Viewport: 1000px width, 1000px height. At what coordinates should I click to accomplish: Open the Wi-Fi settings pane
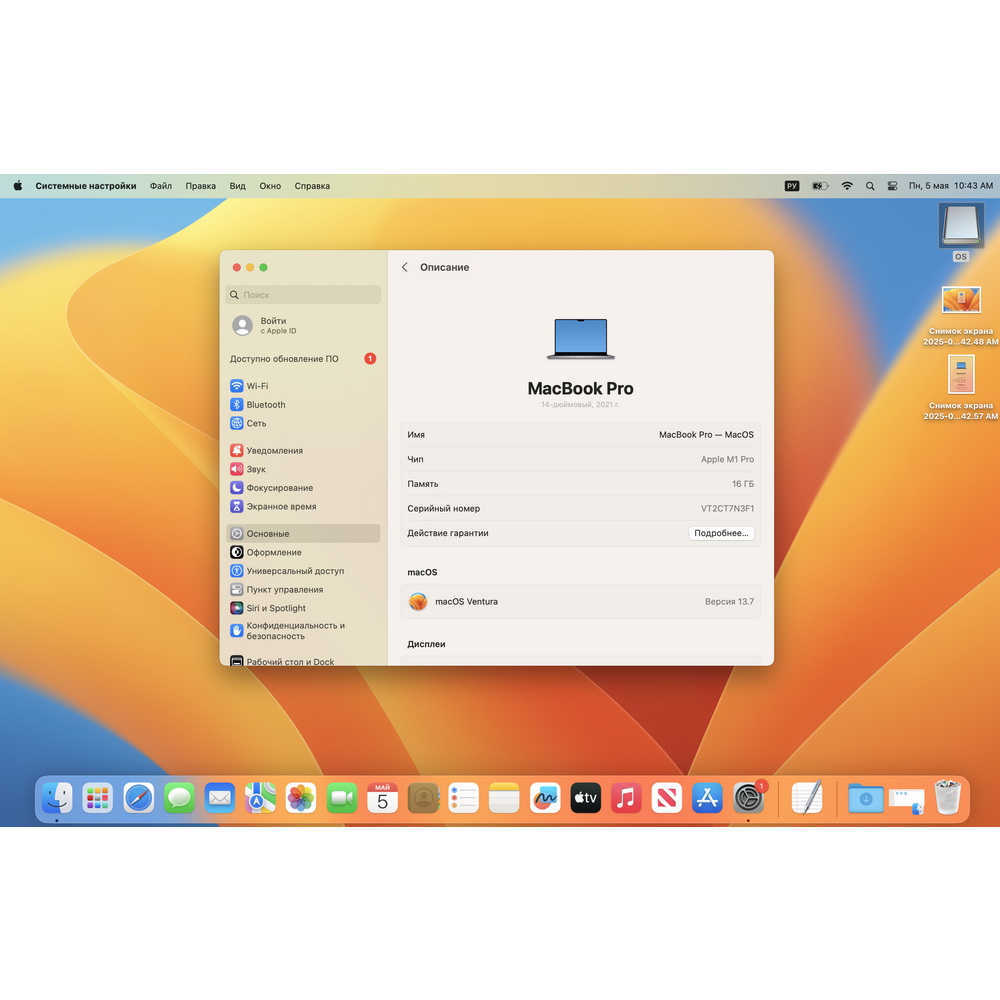pos(303,386)
